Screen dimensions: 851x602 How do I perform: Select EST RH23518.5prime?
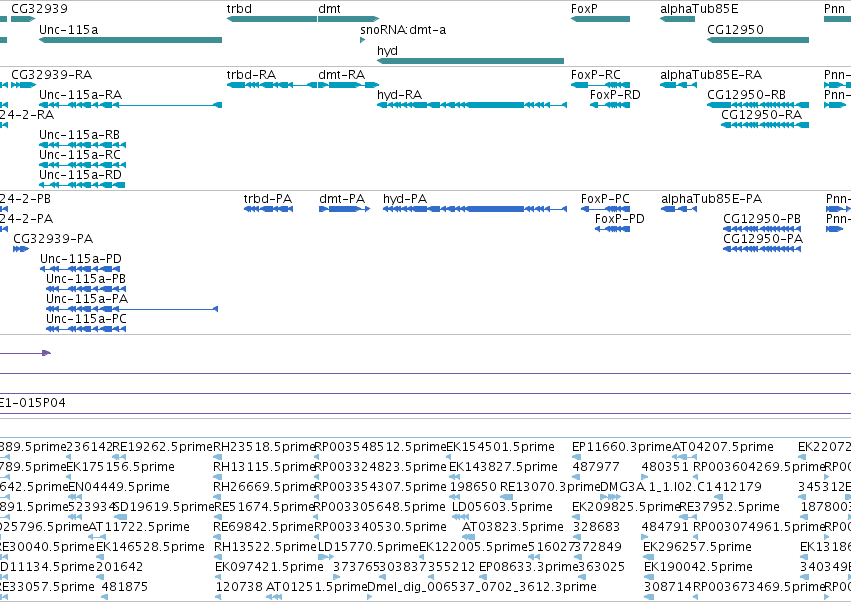pos(264,447)
